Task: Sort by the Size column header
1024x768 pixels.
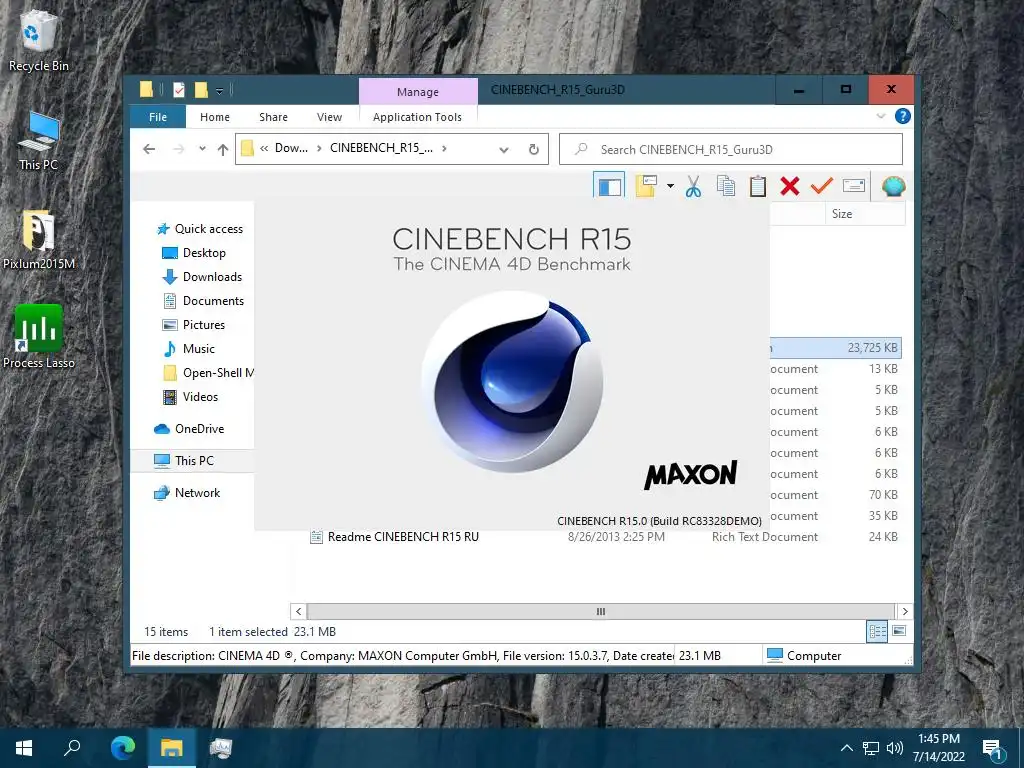Action: pyautogui.click(x=842, y=214)
